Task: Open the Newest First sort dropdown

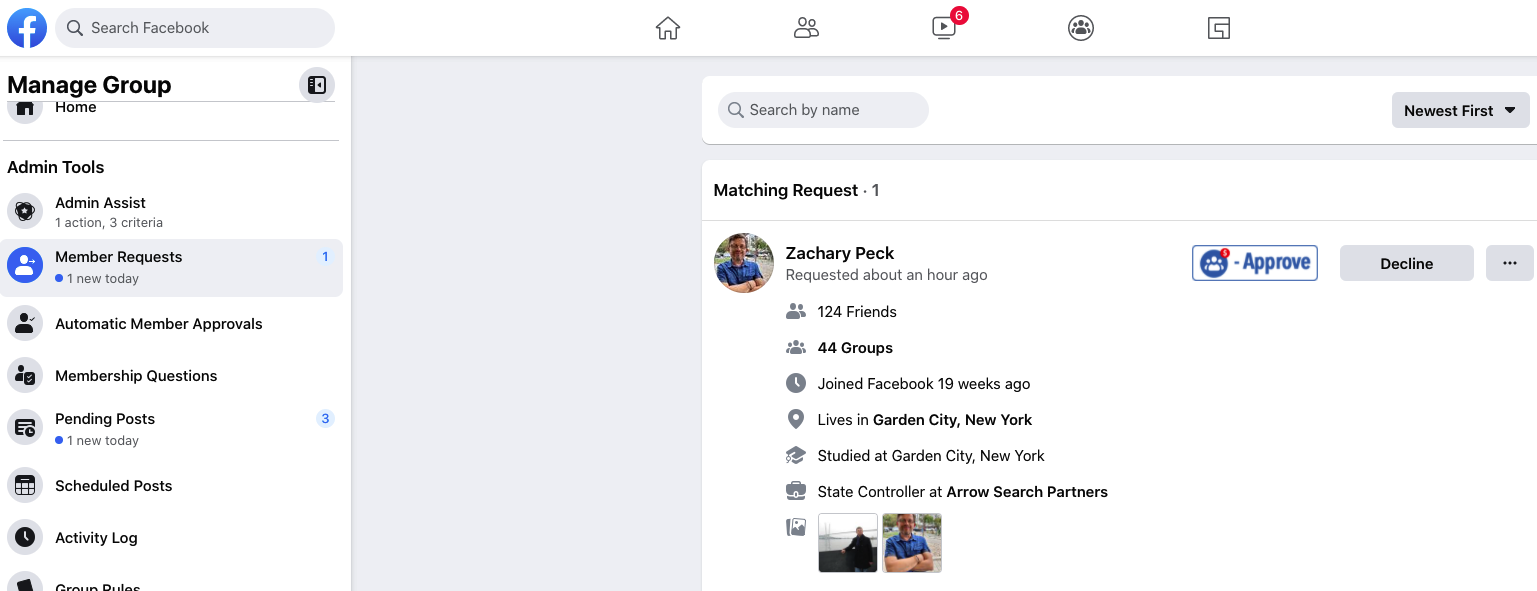Action: tap(1460, 110)
